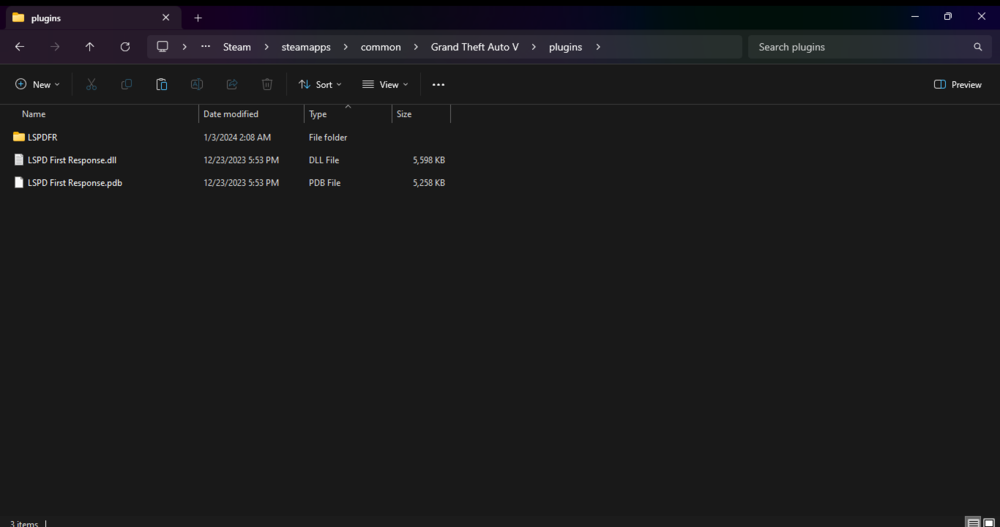
Task: Expand the Sort options dropdown
Action: coord(320,85)
